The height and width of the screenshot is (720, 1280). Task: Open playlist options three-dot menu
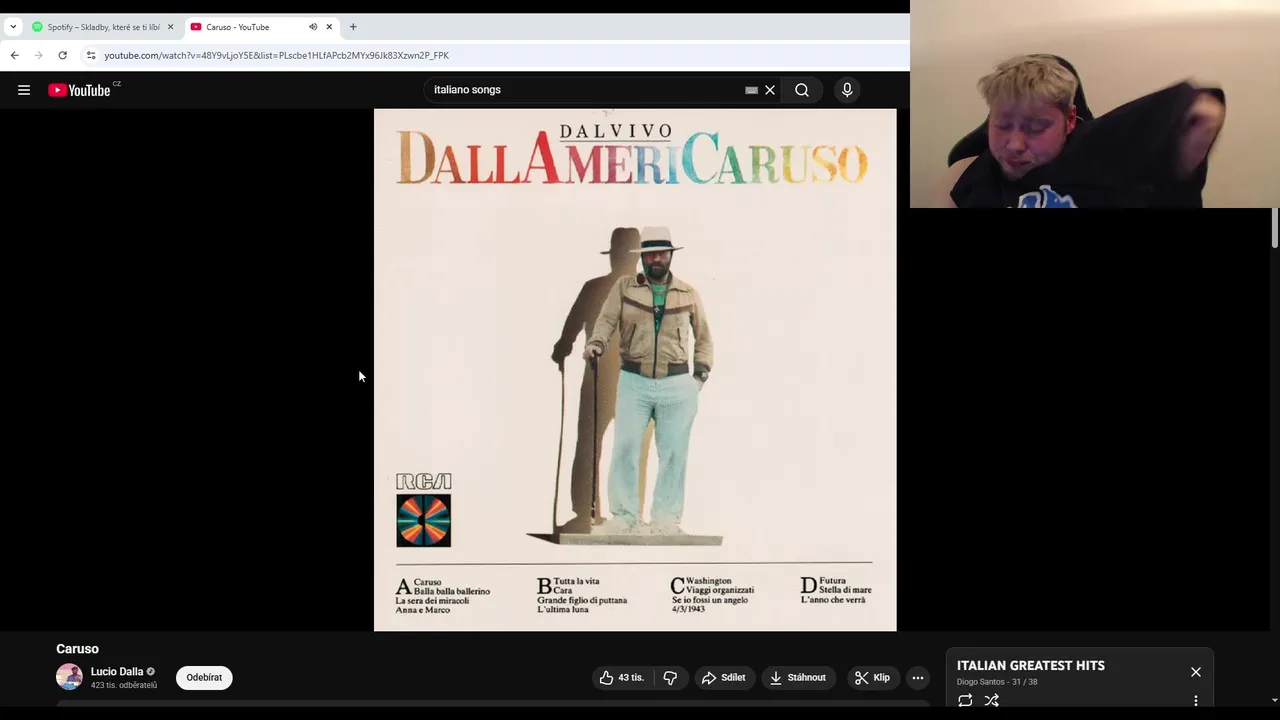click(x=1196, y=700)
